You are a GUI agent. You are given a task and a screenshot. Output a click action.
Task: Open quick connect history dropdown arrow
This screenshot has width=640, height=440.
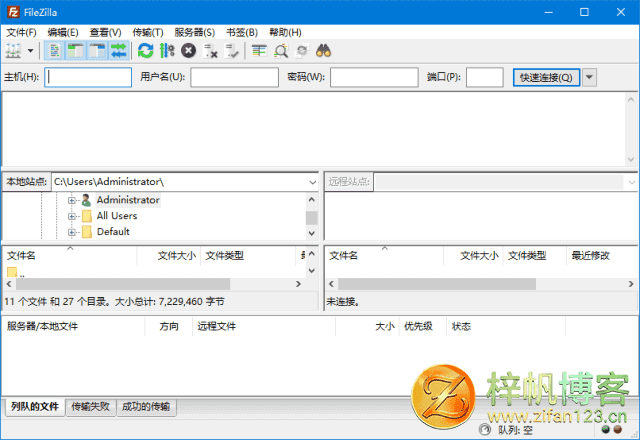coord(589,77)
